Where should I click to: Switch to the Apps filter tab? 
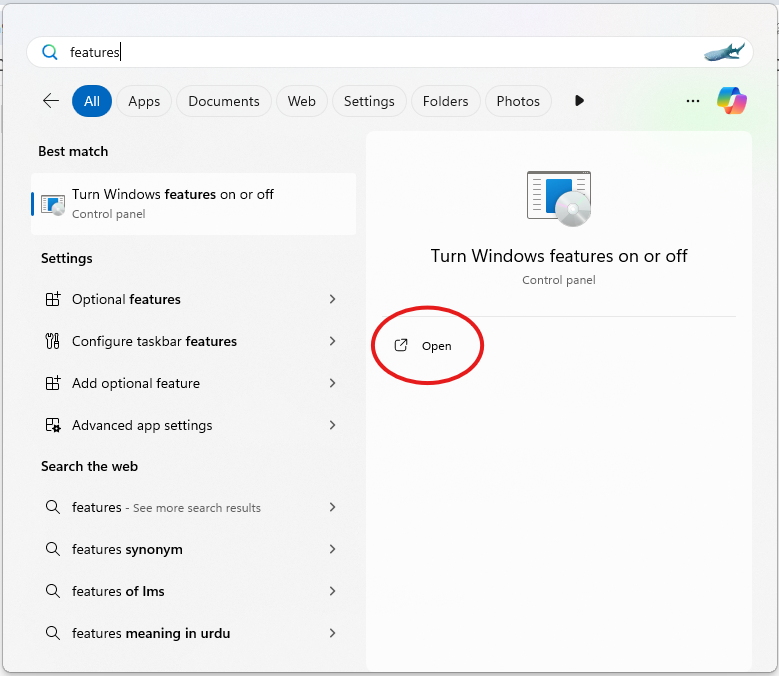click(144, 101)
